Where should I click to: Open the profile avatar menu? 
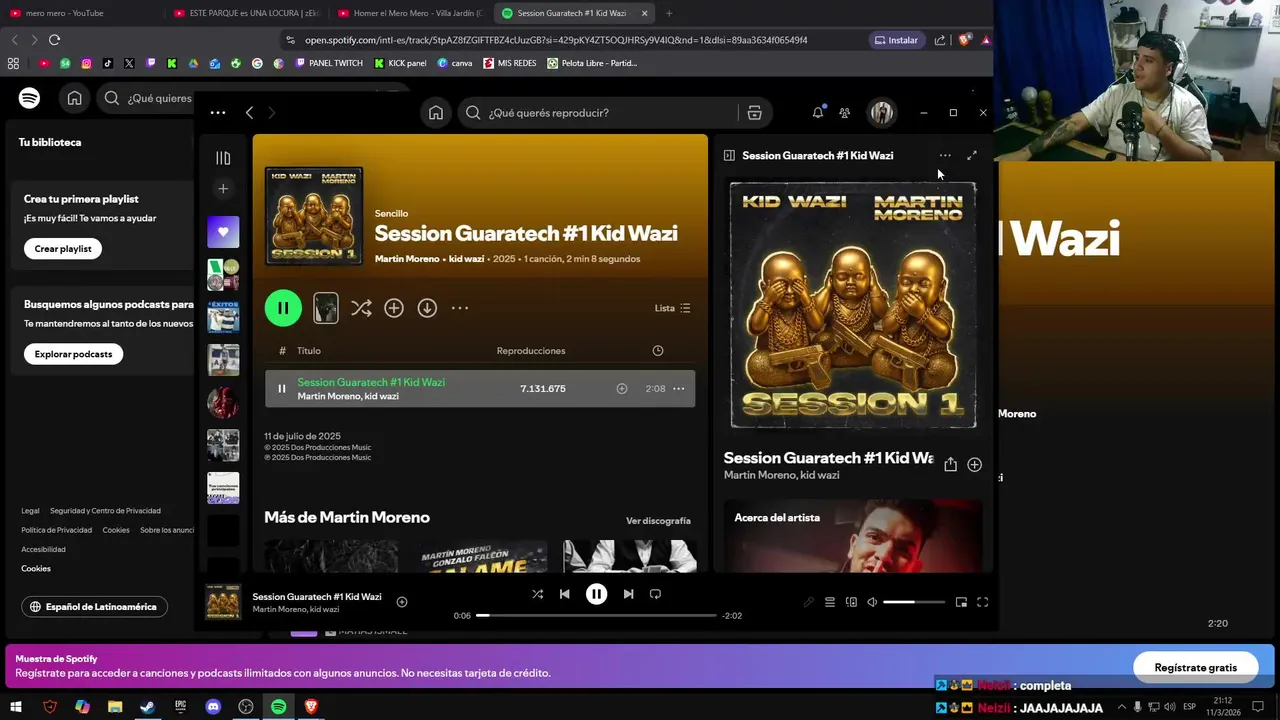[881, 113]
